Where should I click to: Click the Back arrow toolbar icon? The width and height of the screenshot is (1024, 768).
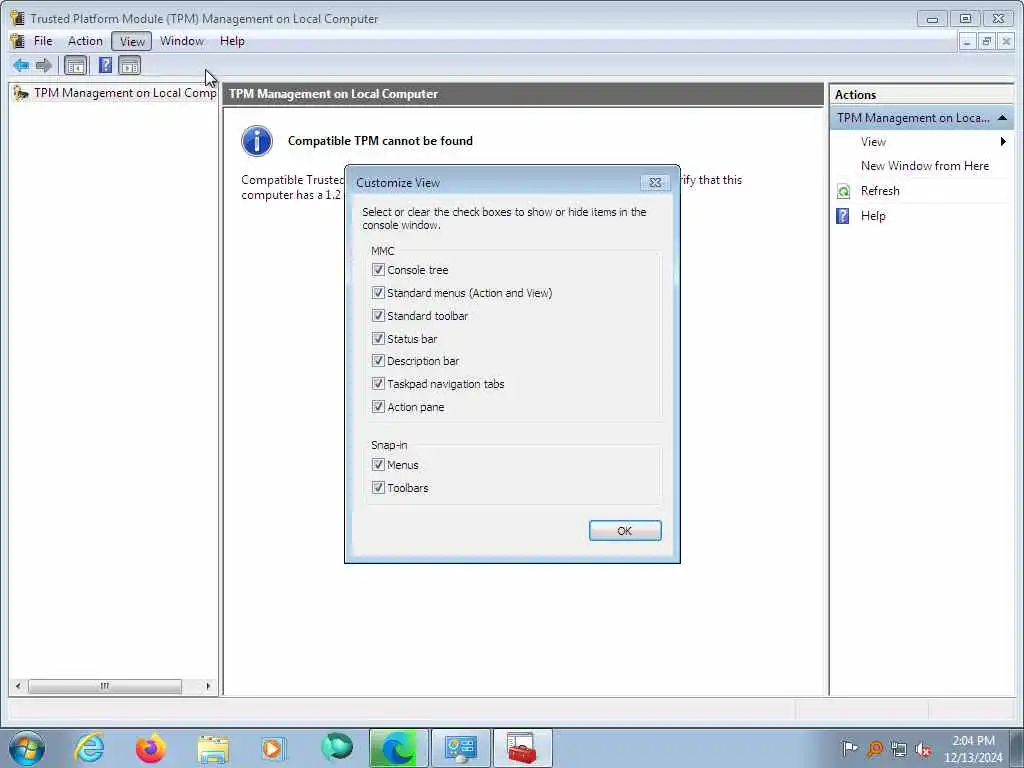21,65
